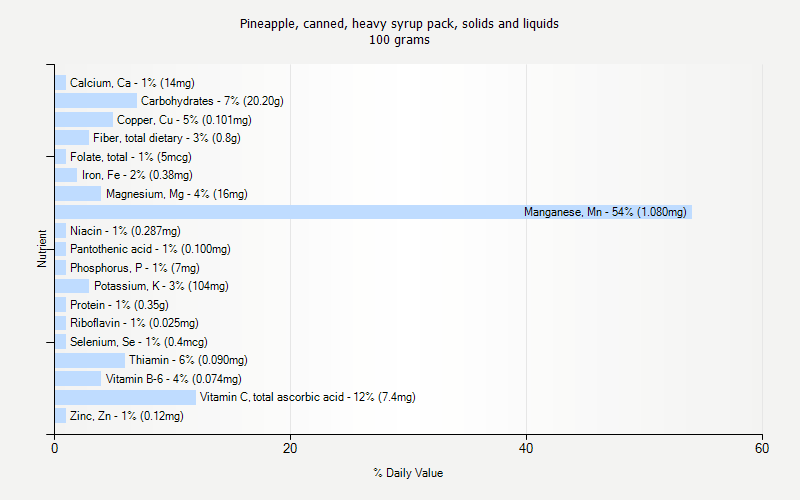Select the Copper, Cu bar
Viewport: 800px width, 500px height.
(x=84, y=120)
